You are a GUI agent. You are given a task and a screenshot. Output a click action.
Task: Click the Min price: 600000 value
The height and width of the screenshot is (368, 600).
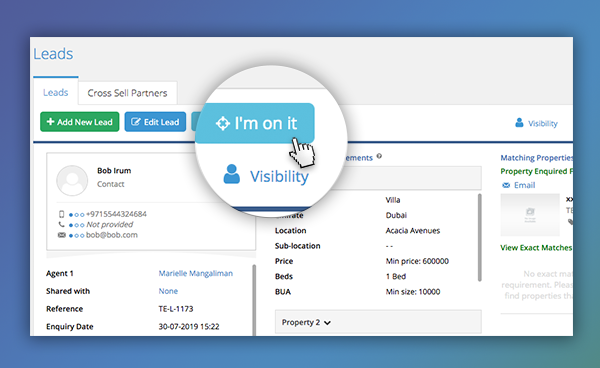tap(417, 261)
